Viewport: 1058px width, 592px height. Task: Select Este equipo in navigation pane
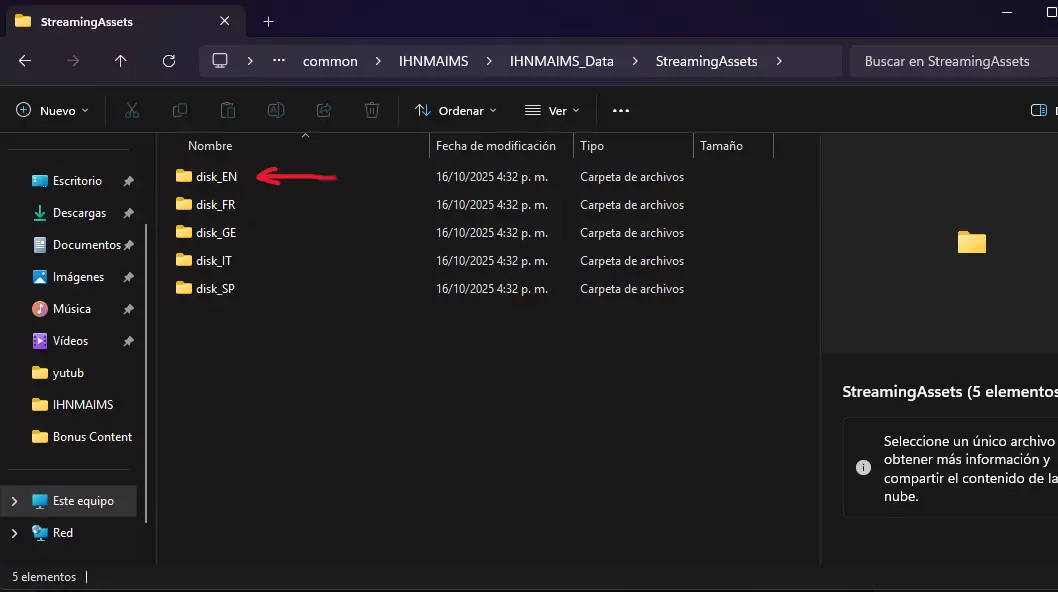83,501
